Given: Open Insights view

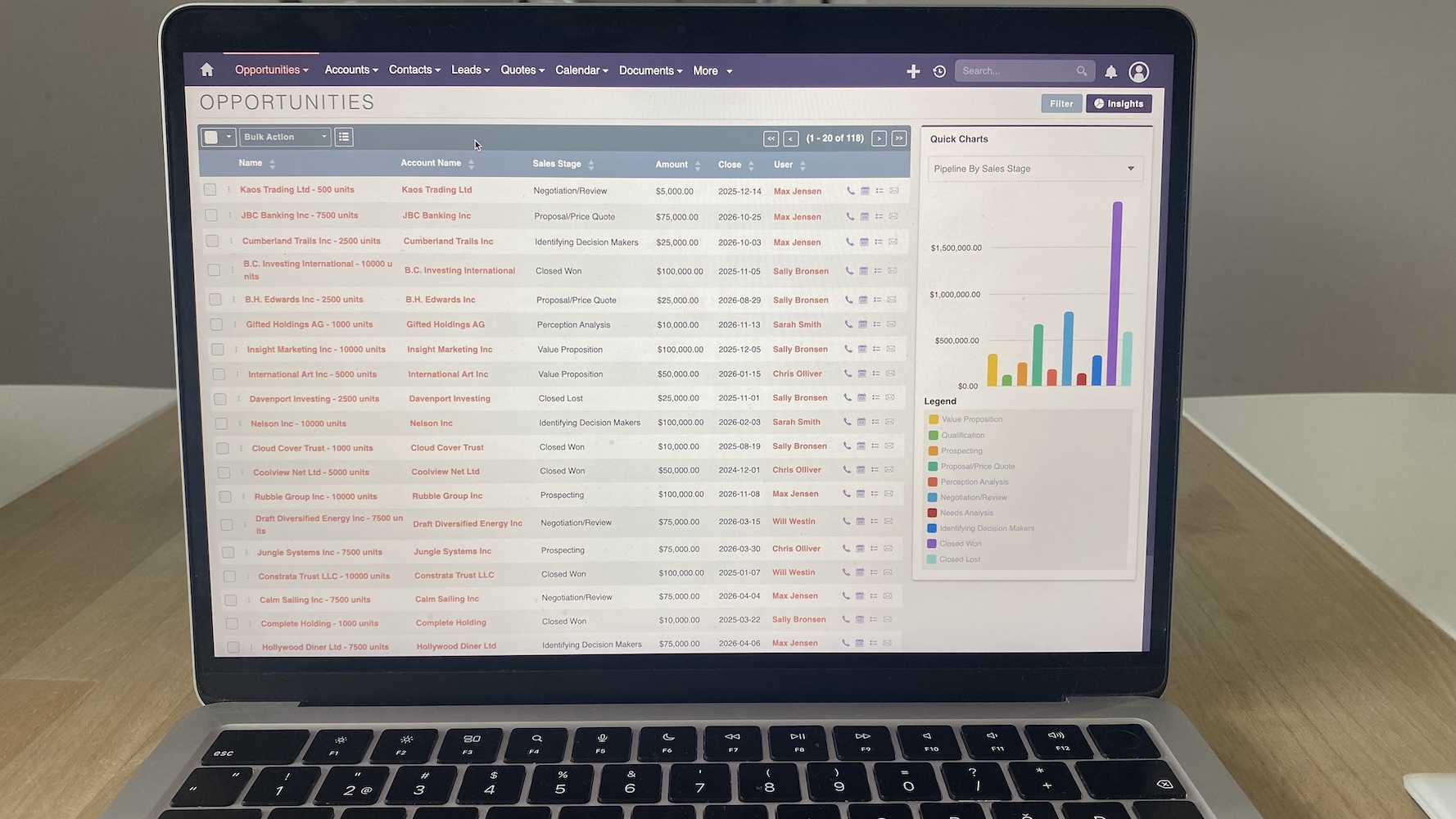Looking at the screenshot, I should pyautogui.click(x=1119, y=103).
